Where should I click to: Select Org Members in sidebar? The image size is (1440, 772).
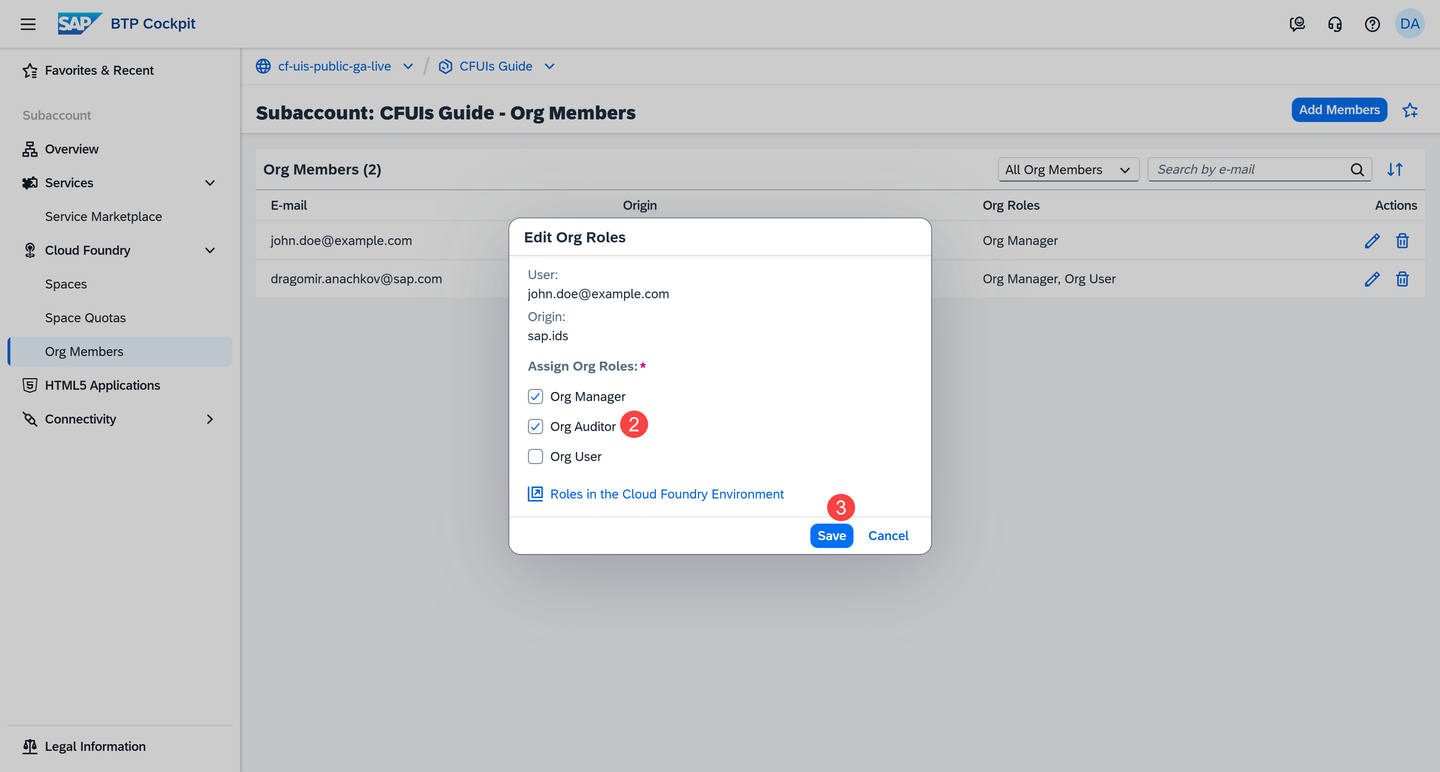pyautogui.click(x=120, y=352)
